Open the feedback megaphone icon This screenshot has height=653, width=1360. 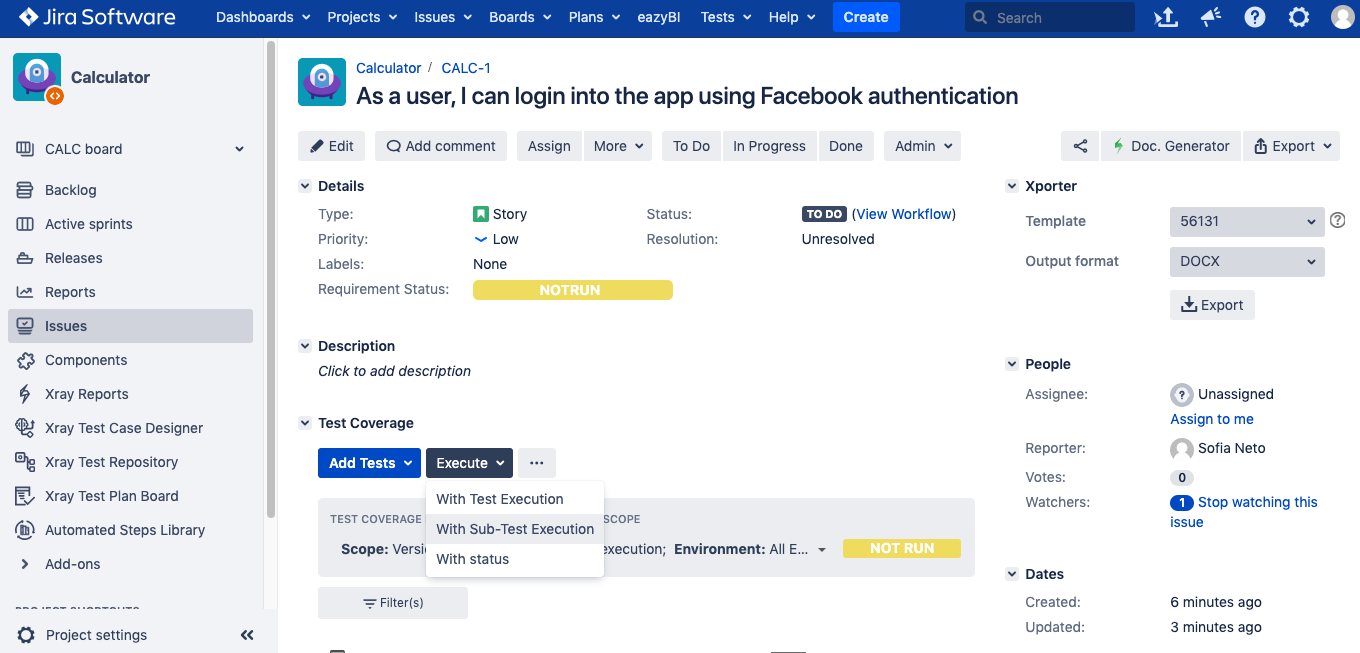(1210, 17)
